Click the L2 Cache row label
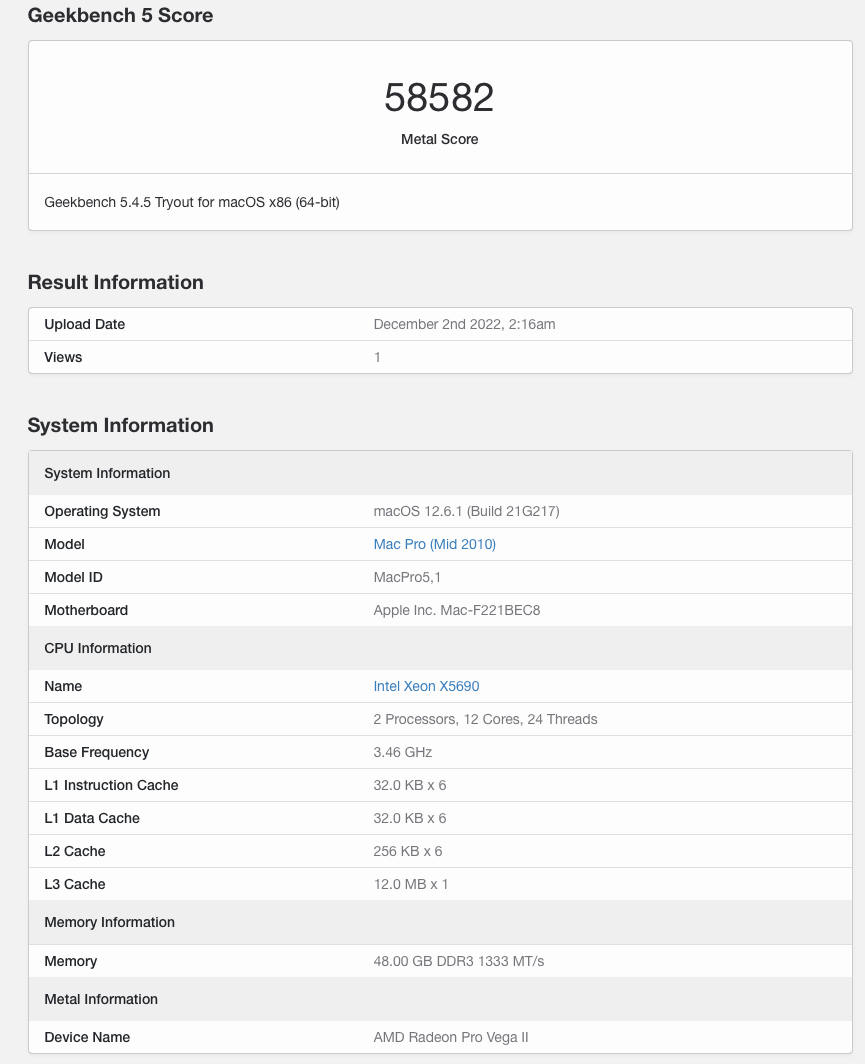This screenshot has height=1064, width=865. click(x=75, y=851)
